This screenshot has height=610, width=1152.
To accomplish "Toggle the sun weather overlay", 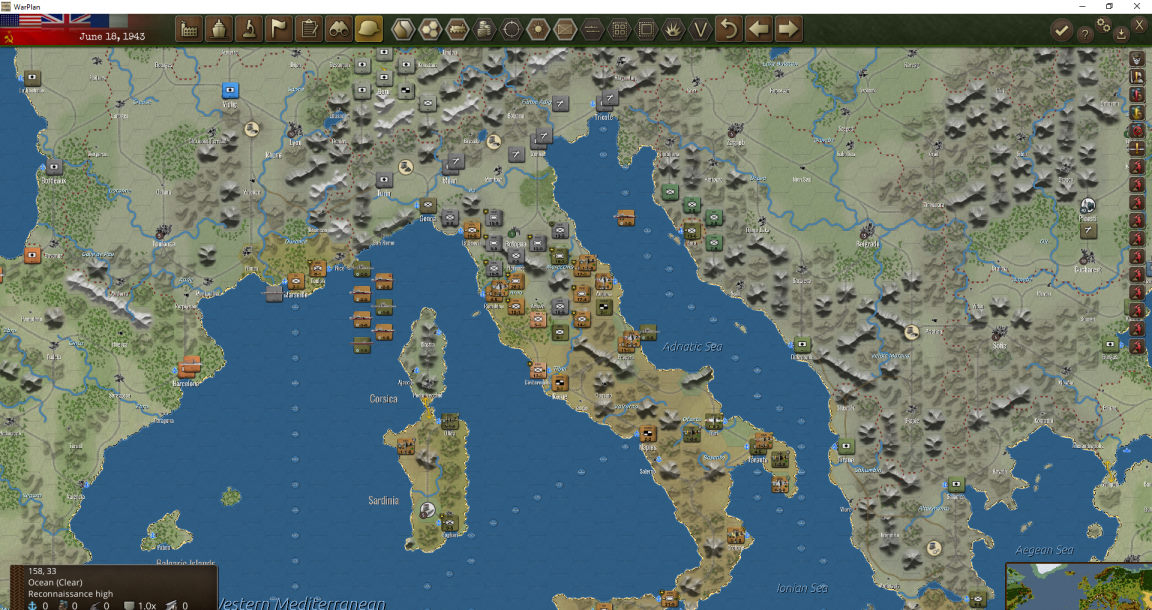I will pyautogui.click(x=539, y=30).
